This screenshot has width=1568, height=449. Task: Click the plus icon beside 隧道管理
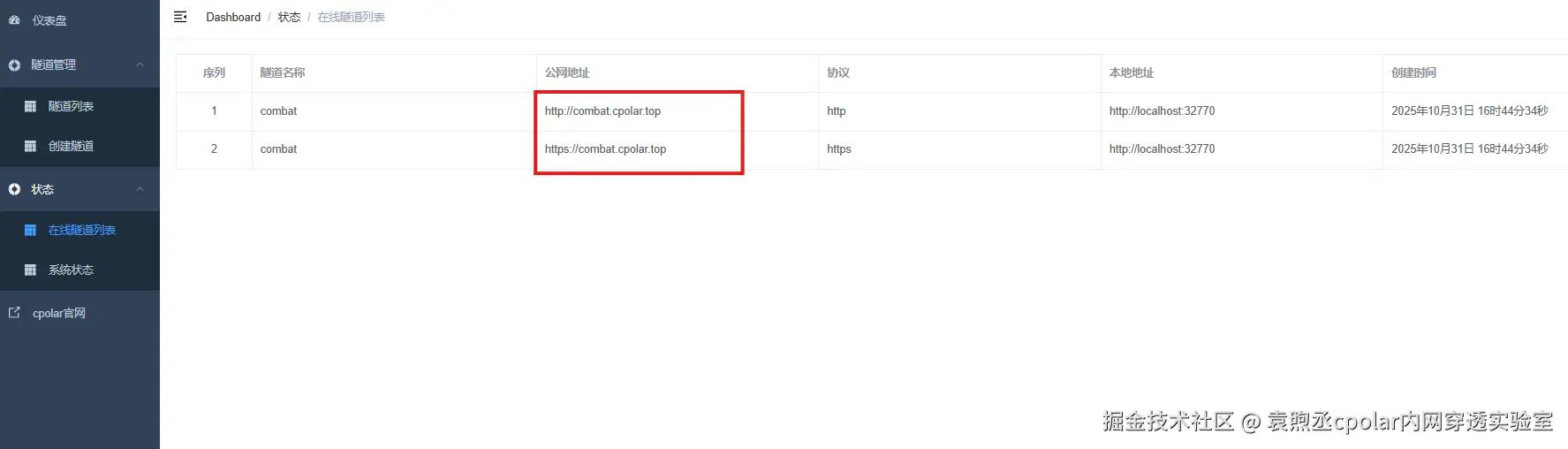pos(14,65)
